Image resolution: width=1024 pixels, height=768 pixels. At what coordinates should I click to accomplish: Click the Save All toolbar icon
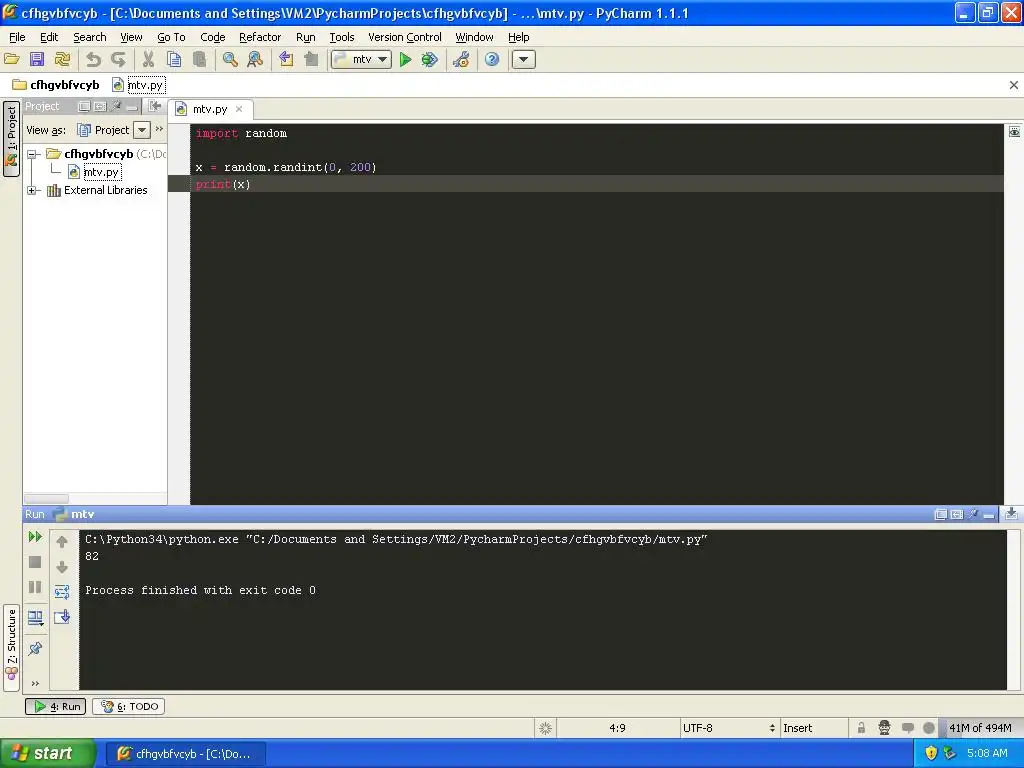pyautogui.click(x=37, y=59)
